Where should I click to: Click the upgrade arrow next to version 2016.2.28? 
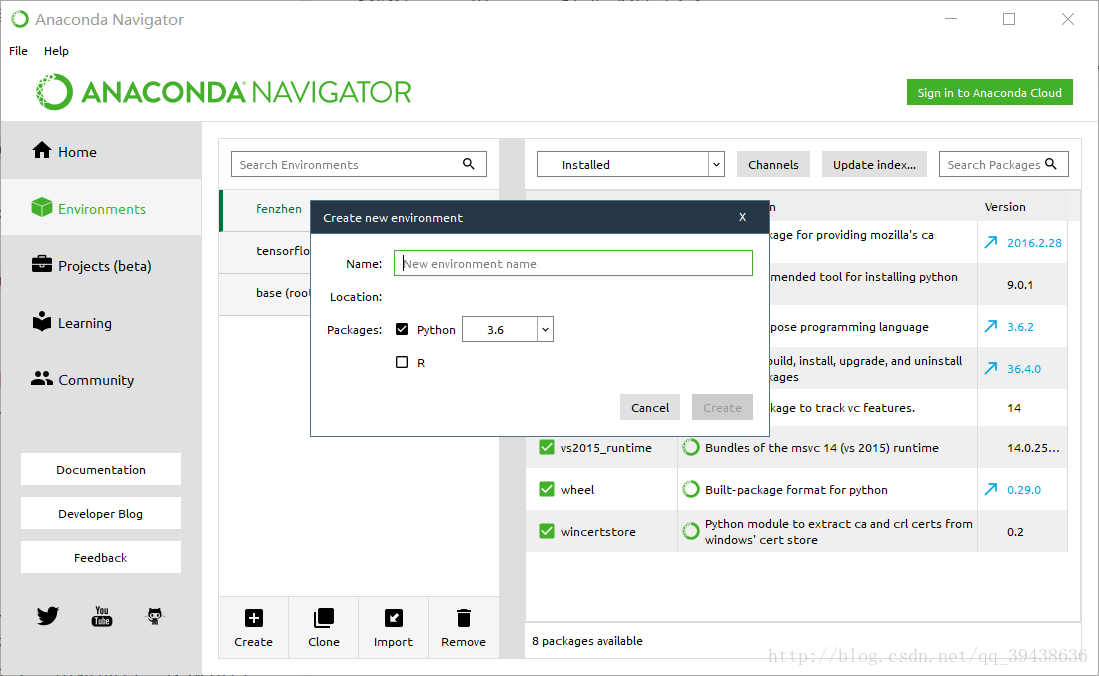(x=991, y=243)
